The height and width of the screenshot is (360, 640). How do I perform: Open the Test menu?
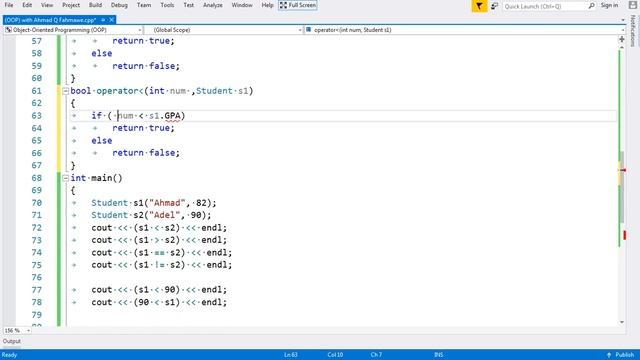click(x=189, y=5)
